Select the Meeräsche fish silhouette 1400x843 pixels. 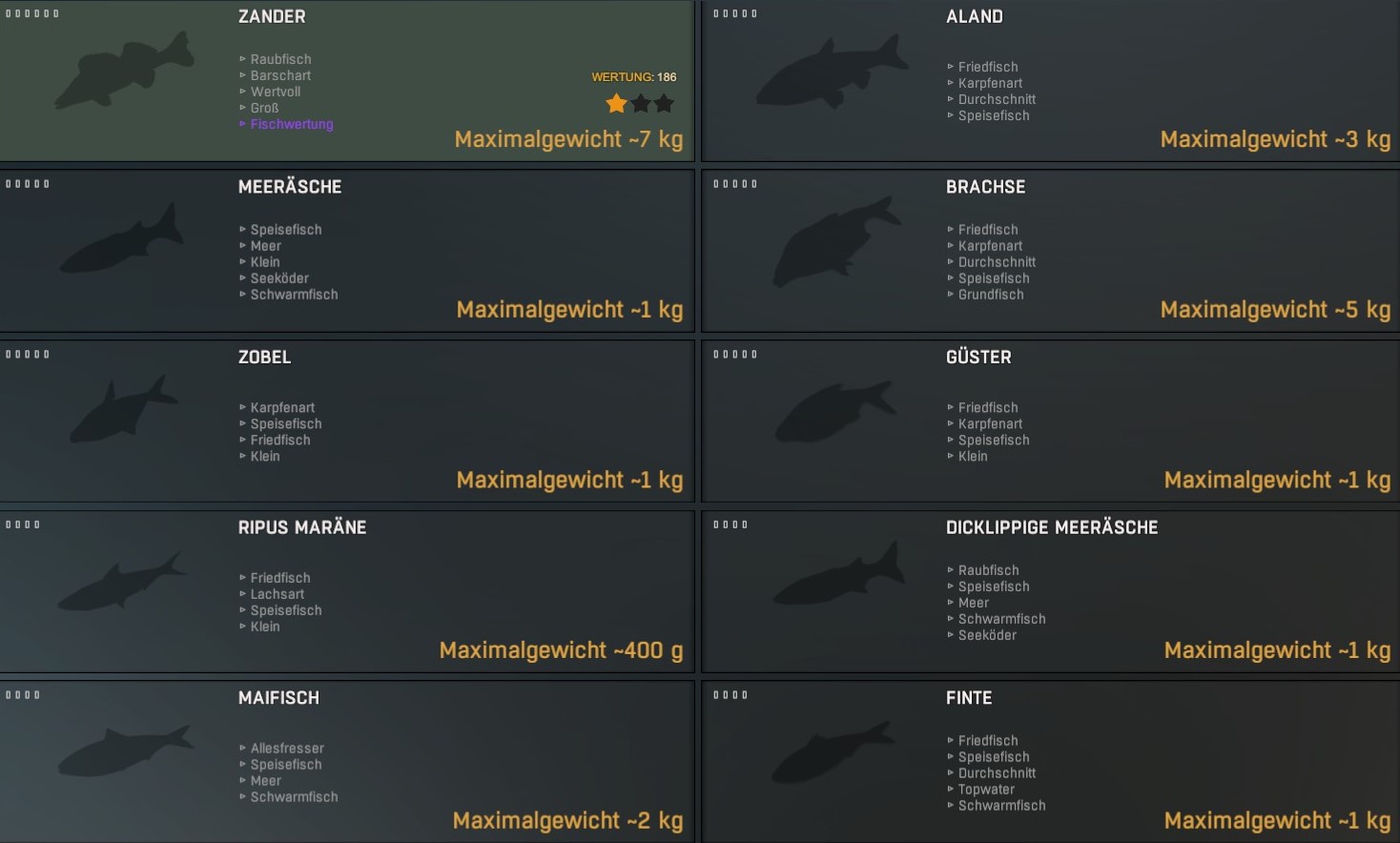[x=122, y=241]
